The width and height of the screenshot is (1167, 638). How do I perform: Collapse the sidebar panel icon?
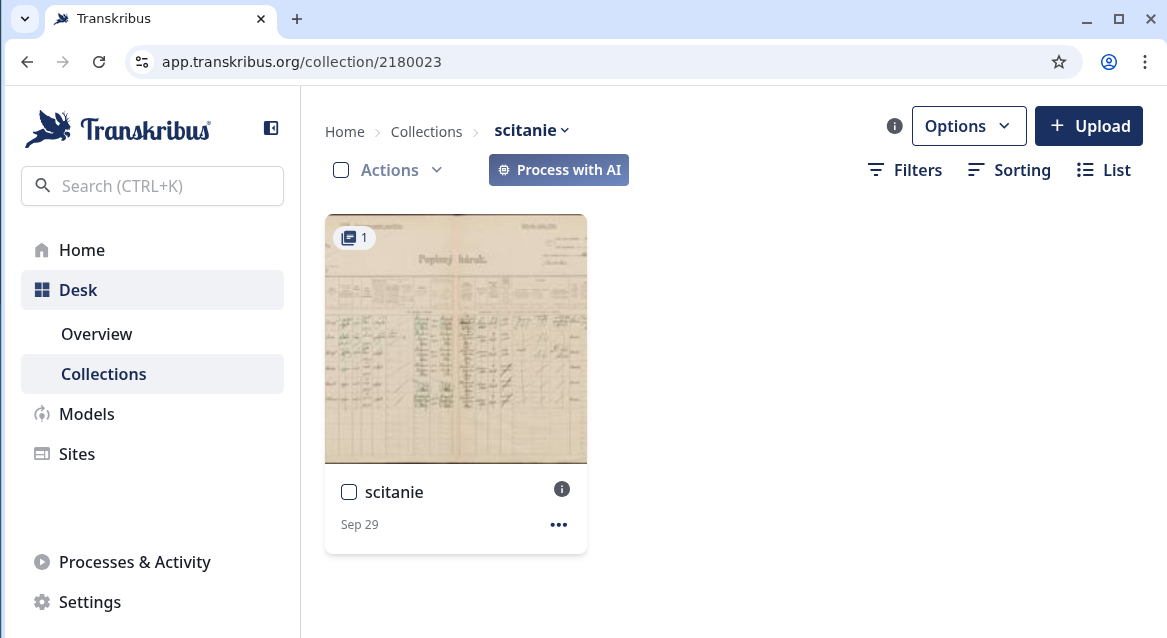coord(270,128)
